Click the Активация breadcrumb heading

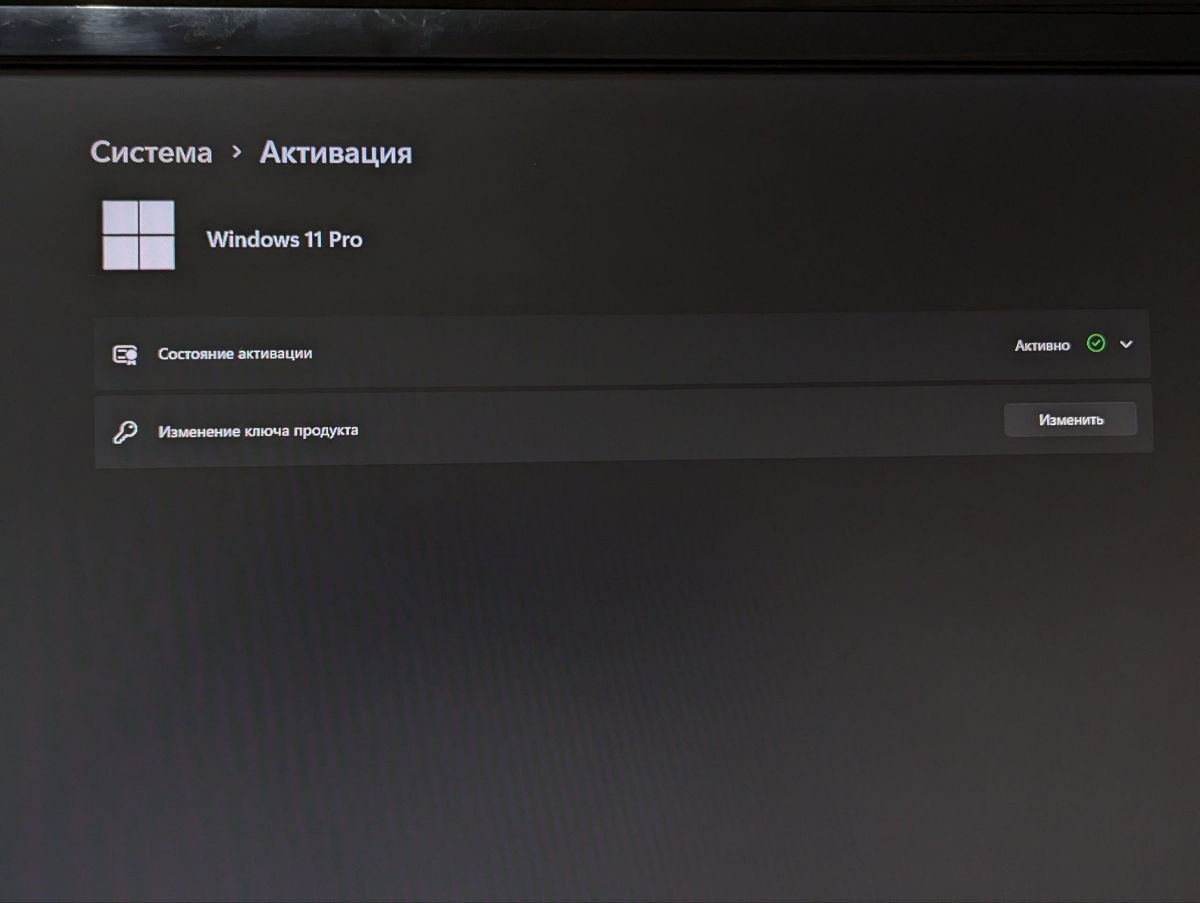coord(336,153)
